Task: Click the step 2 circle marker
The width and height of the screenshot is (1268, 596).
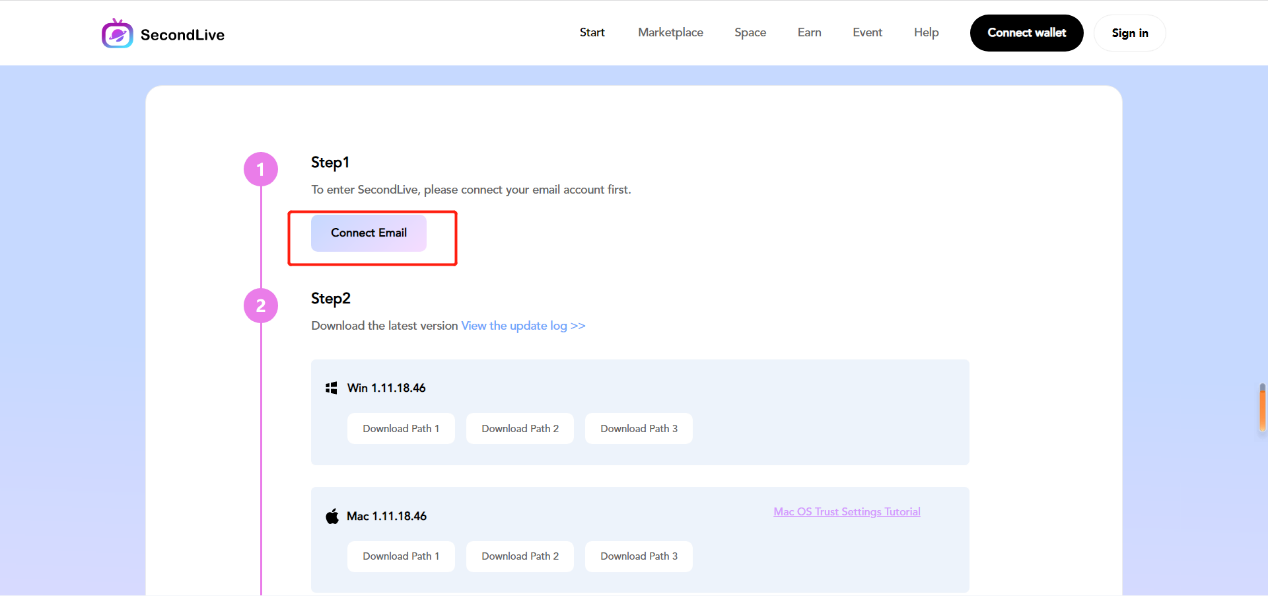Action: [x=261, y=306]
